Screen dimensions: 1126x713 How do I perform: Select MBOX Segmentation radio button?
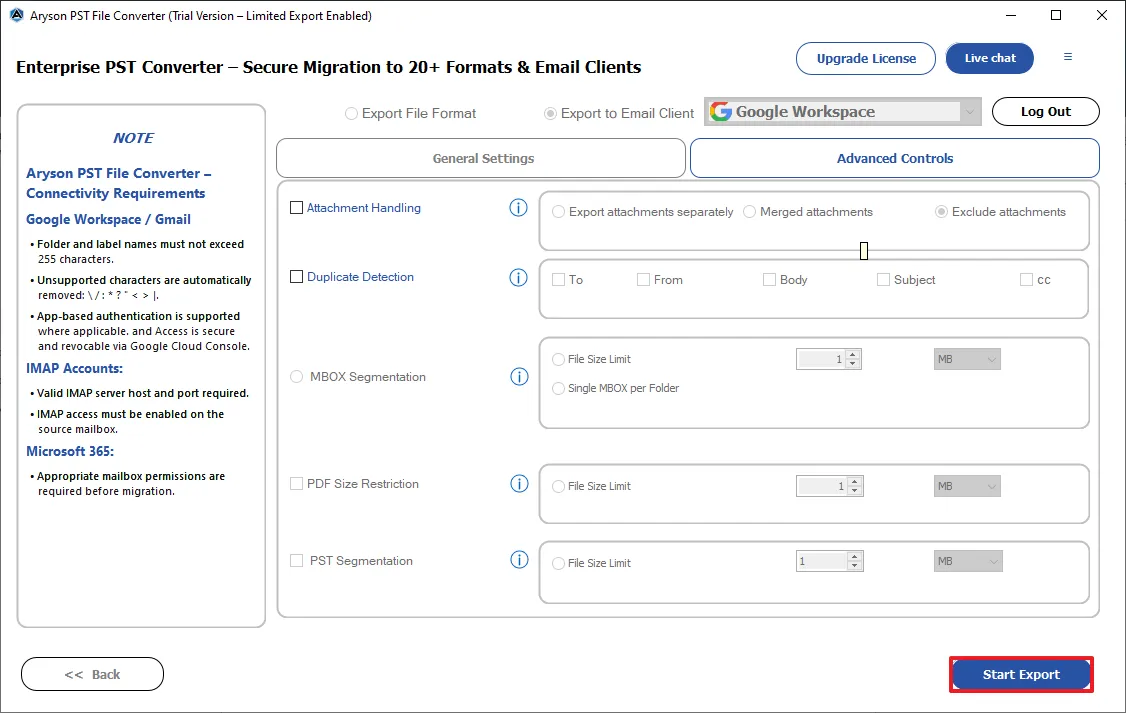click(x=296, y=376)
